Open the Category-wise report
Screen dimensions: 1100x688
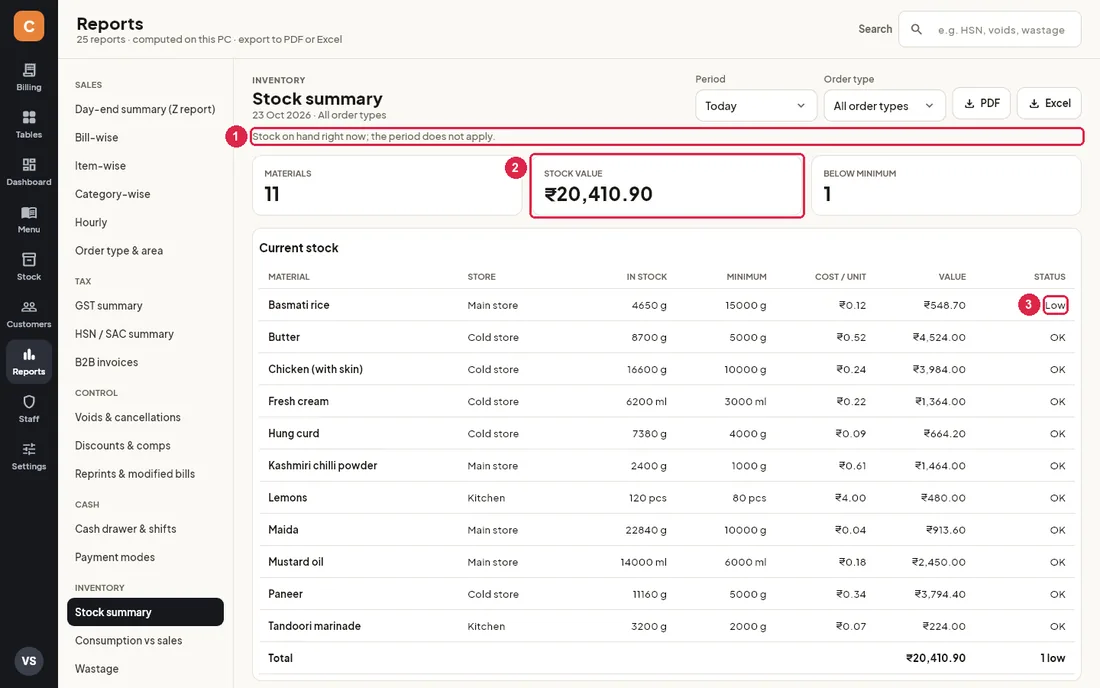click(x=145, y=194)
